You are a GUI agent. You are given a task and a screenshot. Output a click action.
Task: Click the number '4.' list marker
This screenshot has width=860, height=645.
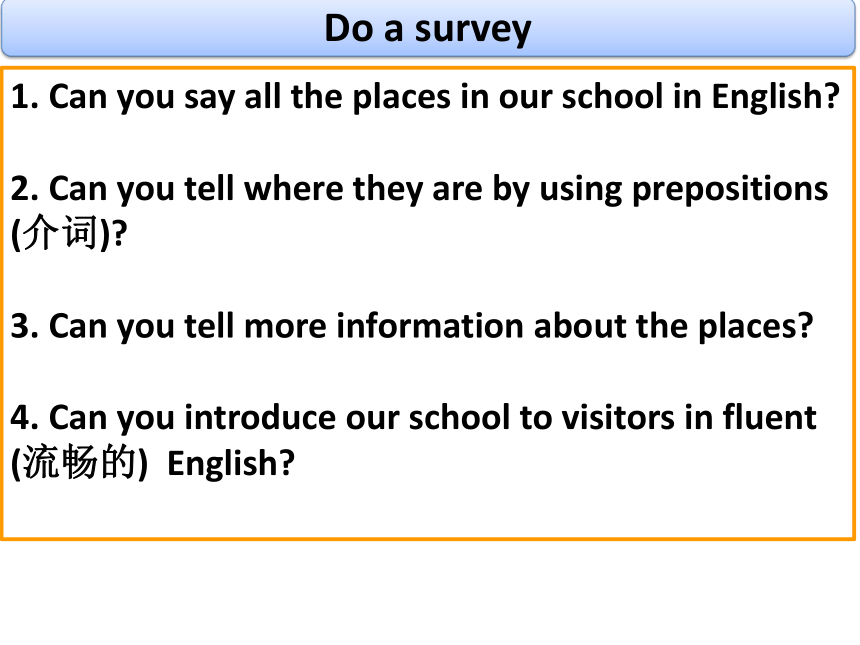[x=25, y=418]
